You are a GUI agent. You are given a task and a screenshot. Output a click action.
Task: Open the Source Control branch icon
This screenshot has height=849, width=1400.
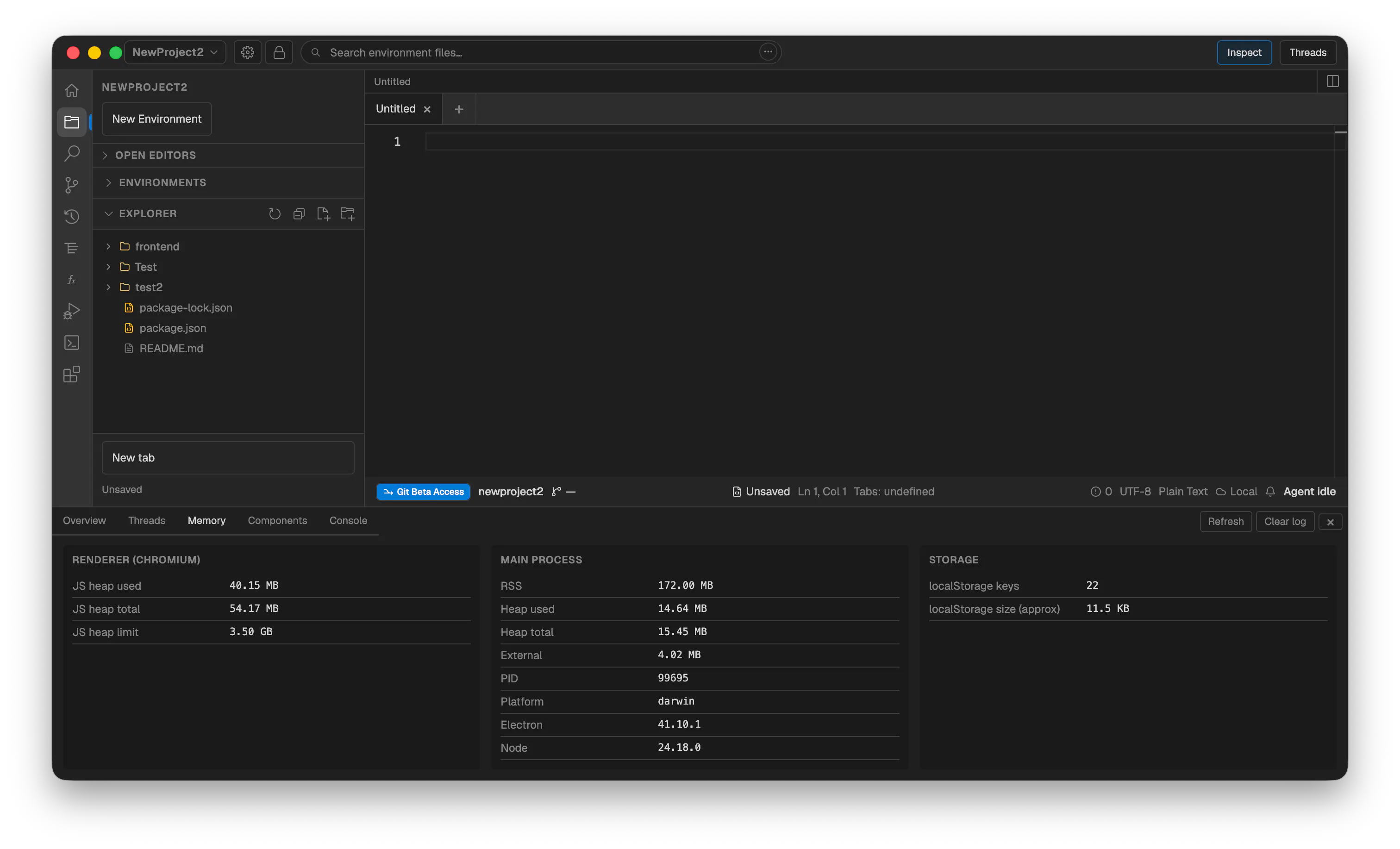pos(72,185)
